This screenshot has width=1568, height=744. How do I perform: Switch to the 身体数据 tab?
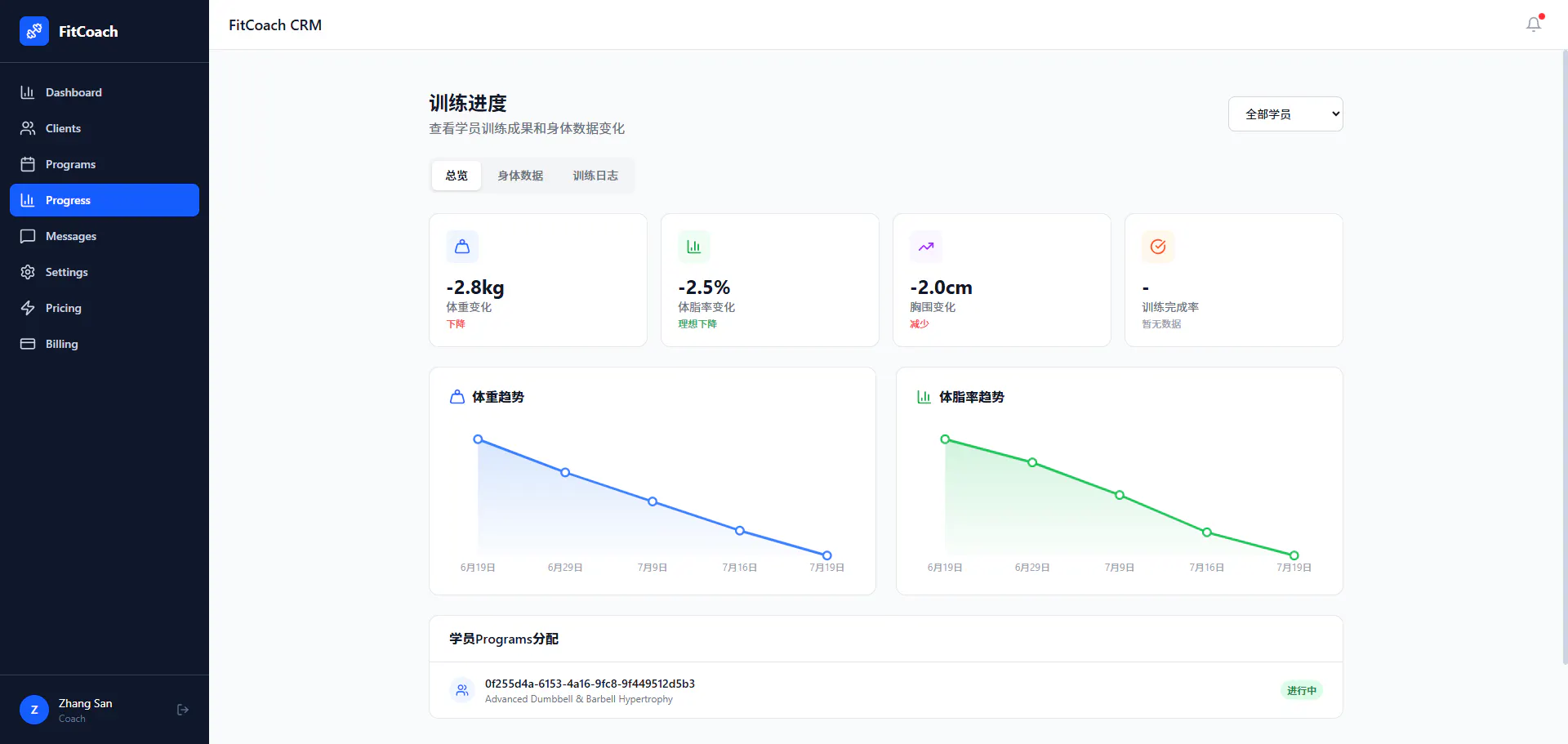tap(520, 176)
